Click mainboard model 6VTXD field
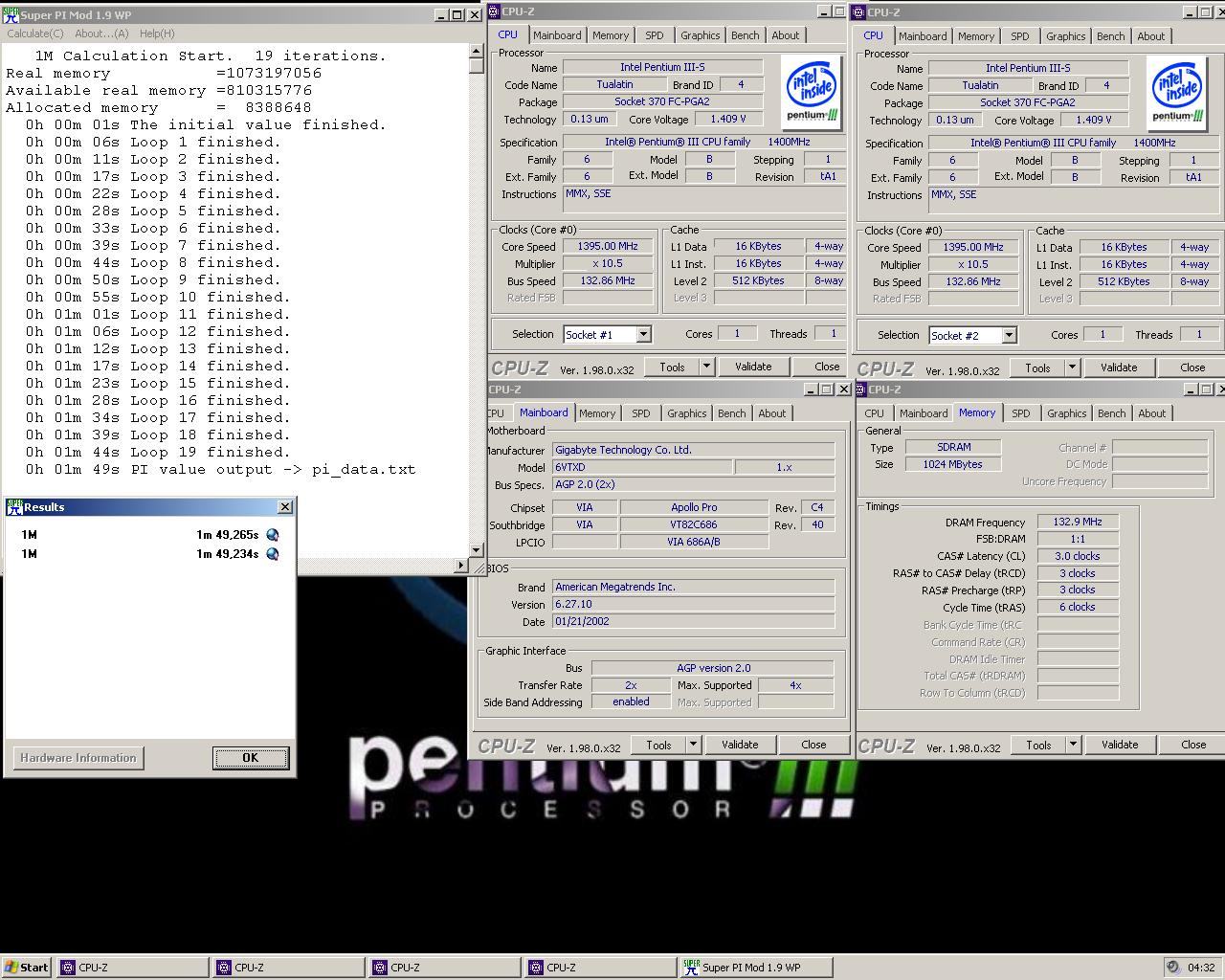The image size is (1225, 980). coord(642,467)
